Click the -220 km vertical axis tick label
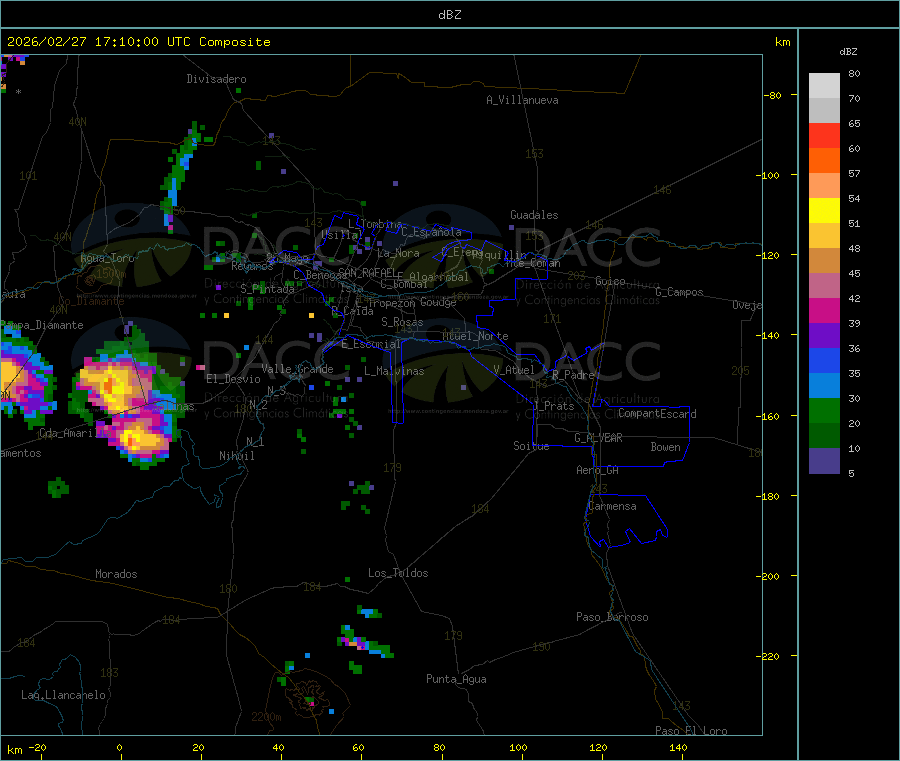 [770, 656]
